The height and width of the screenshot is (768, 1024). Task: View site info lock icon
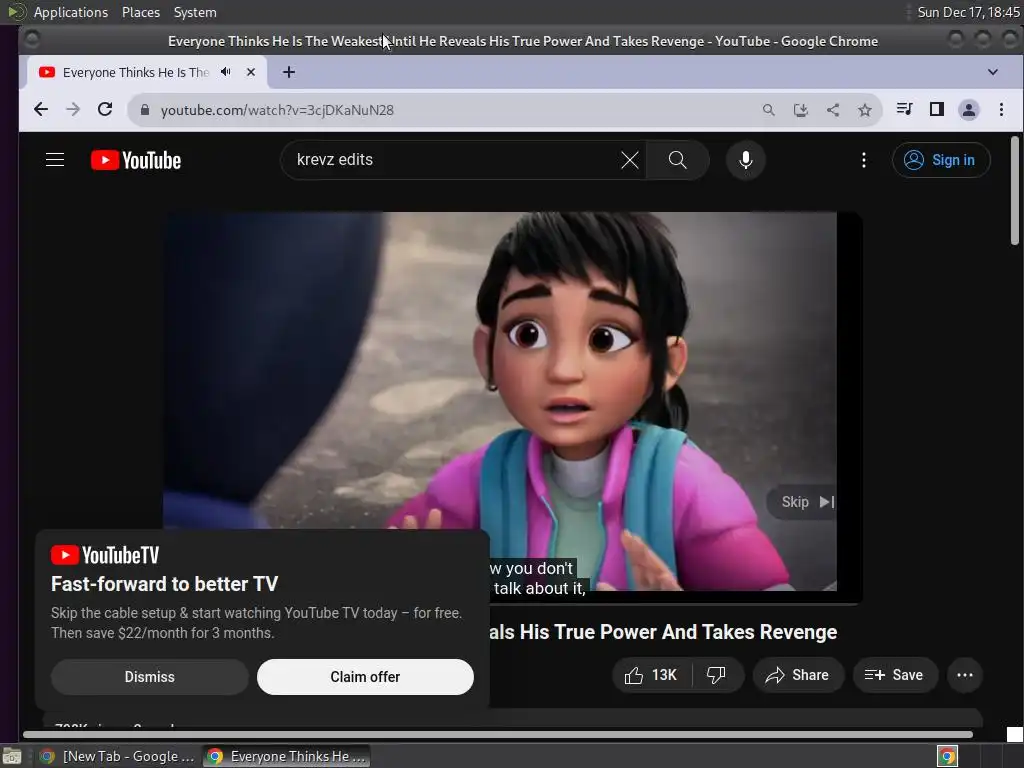point(145,110)
